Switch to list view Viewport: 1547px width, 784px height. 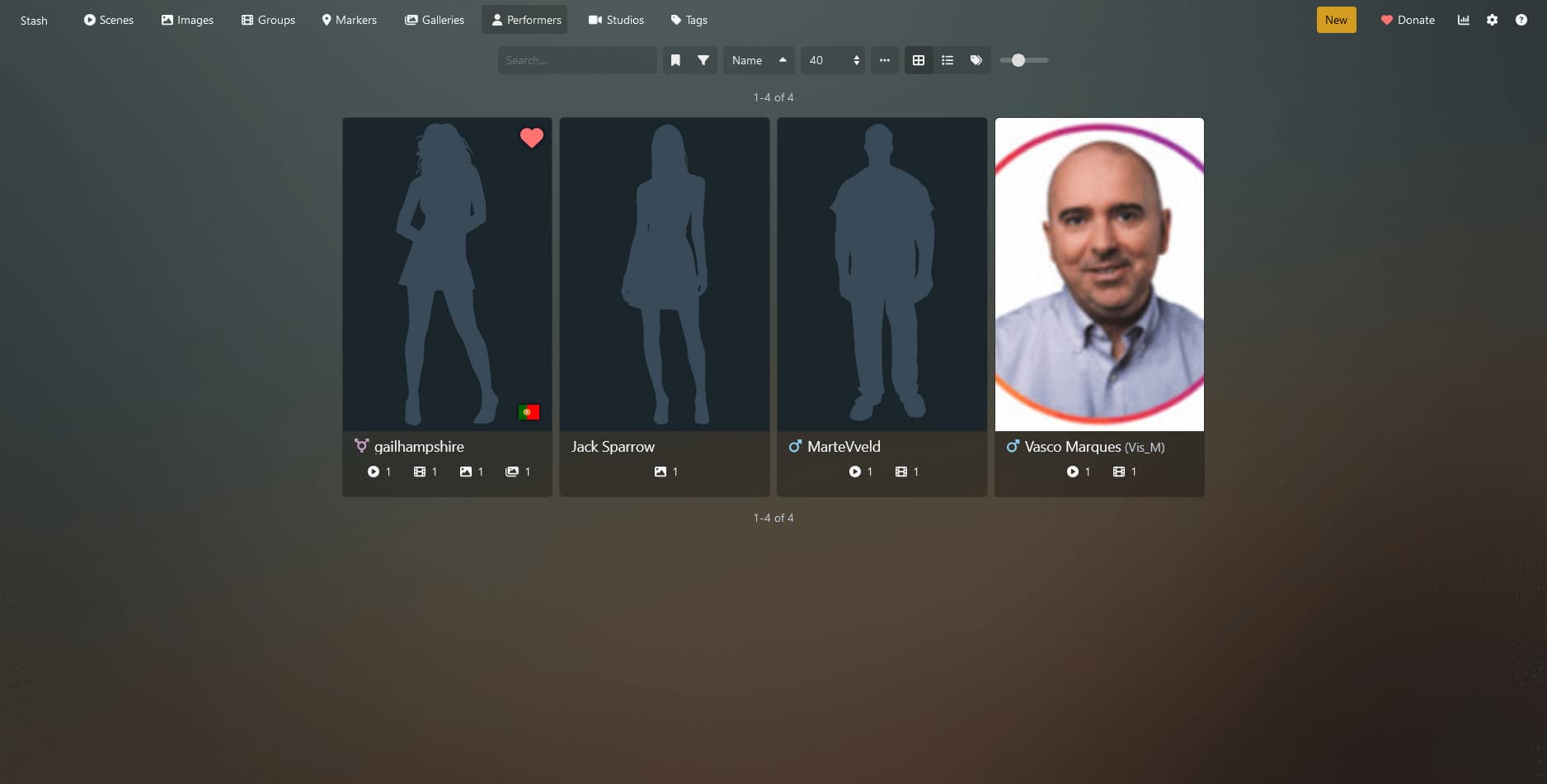pyautogui.click(x=947, y=60)
